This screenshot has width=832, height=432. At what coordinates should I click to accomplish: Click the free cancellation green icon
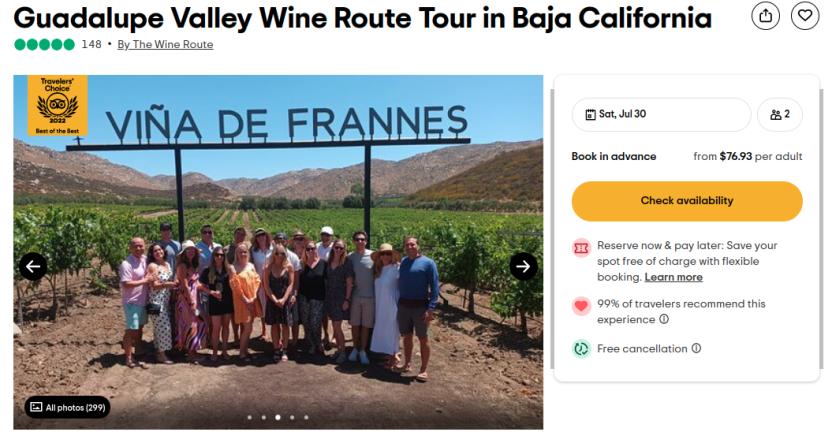pyautogui.click(x=581, y=349)
